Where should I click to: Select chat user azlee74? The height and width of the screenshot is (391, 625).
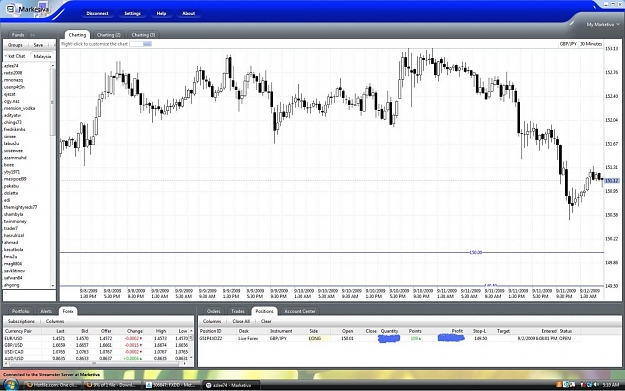(x=11, y=66)
